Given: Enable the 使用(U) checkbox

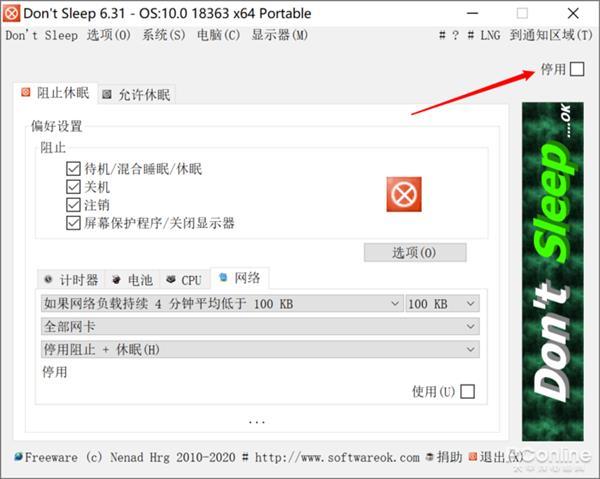Looking at the screenshot, I should 467,391.
